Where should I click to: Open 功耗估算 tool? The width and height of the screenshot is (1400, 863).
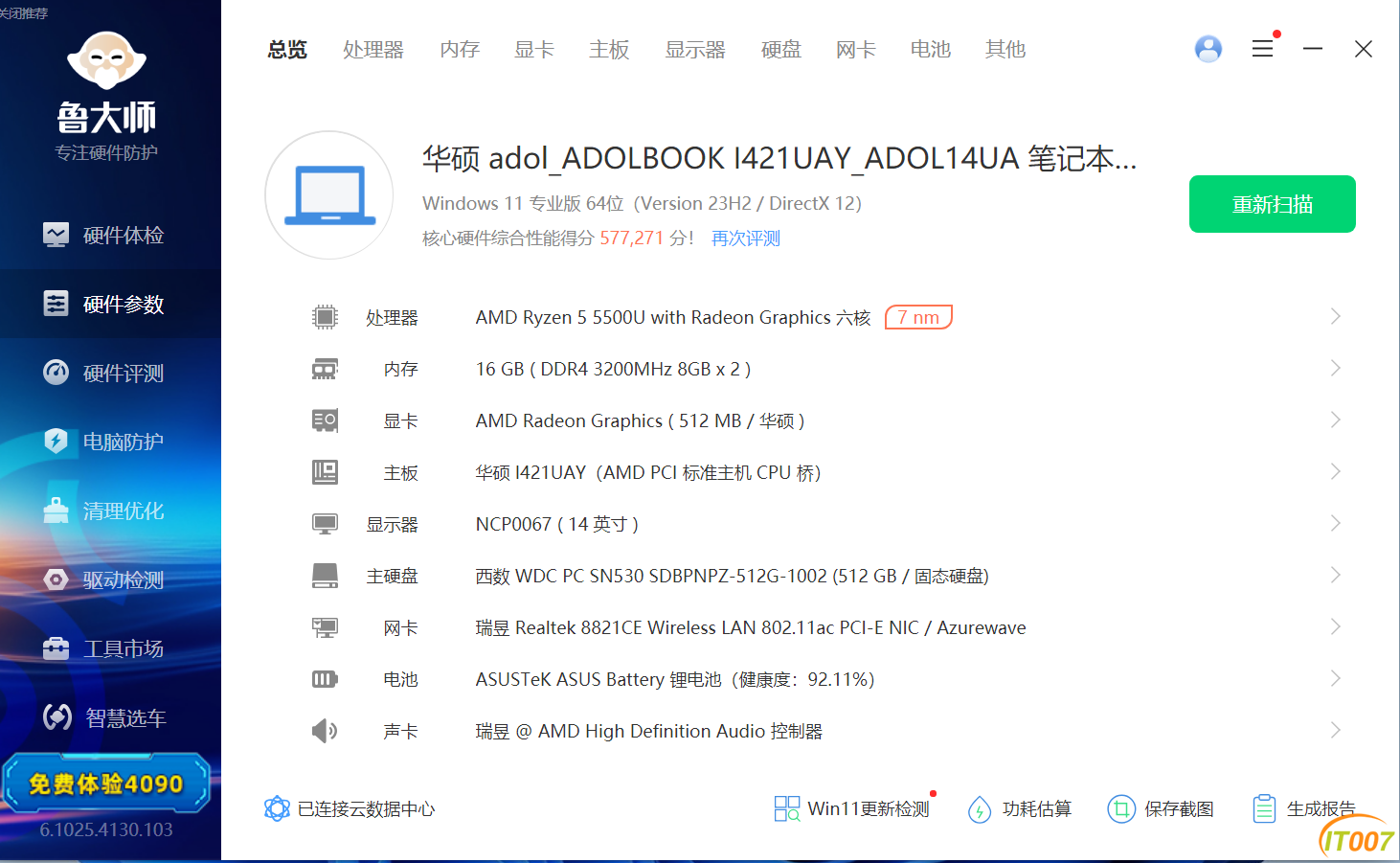coord(1020,809)
